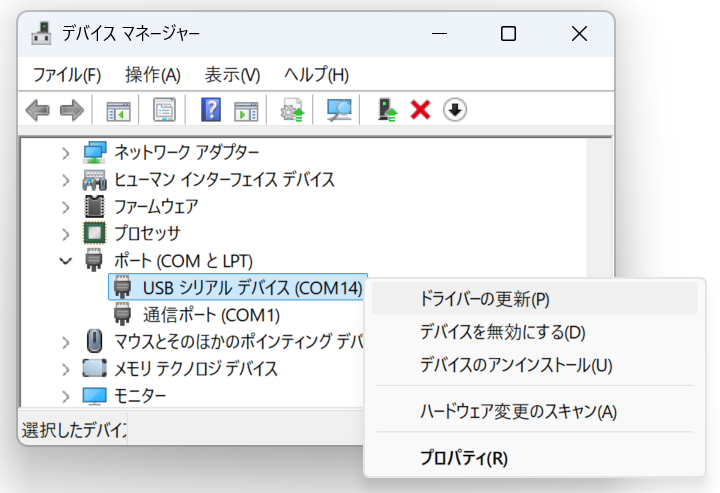
Task: Choose デバイスのアンインストール(U)
Action: click(x=534, y=365)
